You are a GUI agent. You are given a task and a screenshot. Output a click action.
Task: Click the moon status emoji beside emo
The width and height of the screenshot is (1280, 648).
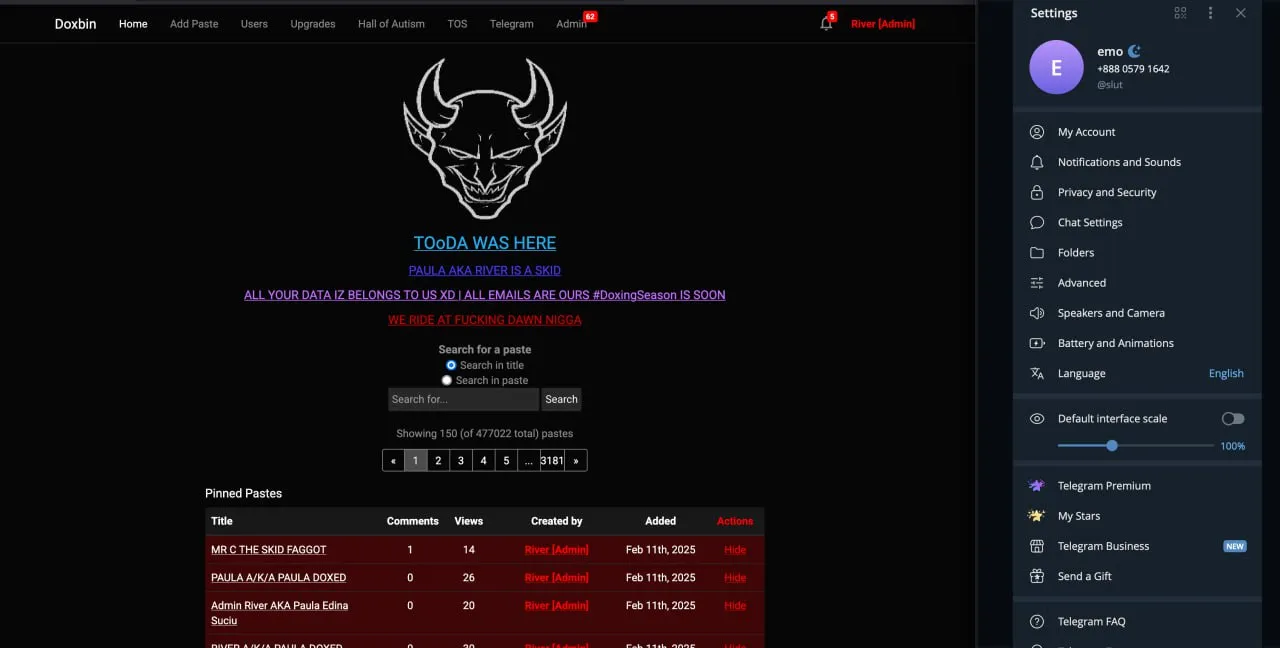[1134, 51]
